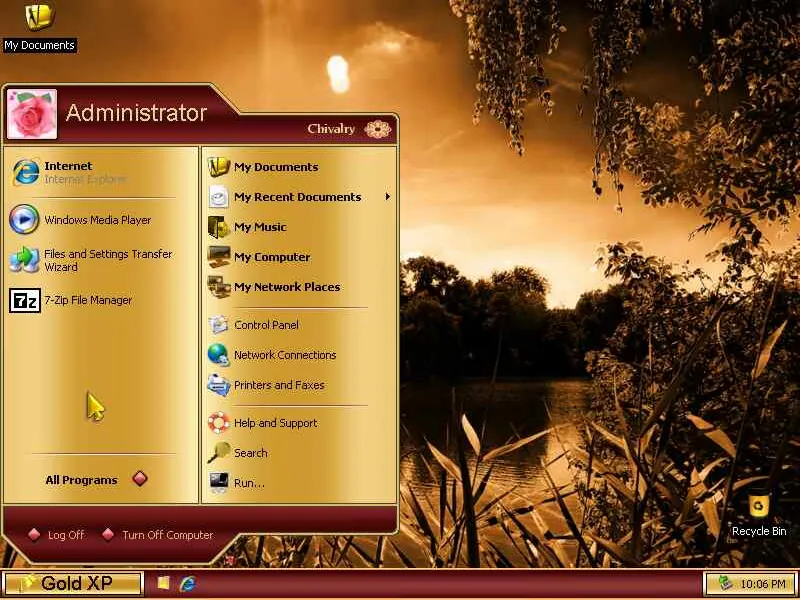Viewport: 800px width, 600px height.
Task: Click the Control Panel label
Action: pyautogui.click(x=266, y=324)
